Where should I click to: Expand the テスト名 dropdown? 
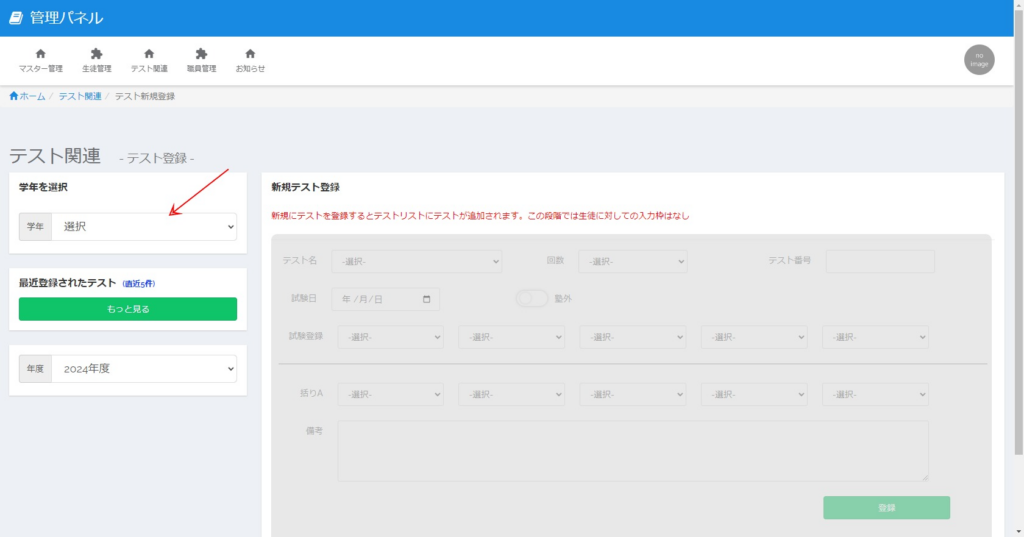click(417, 261)
